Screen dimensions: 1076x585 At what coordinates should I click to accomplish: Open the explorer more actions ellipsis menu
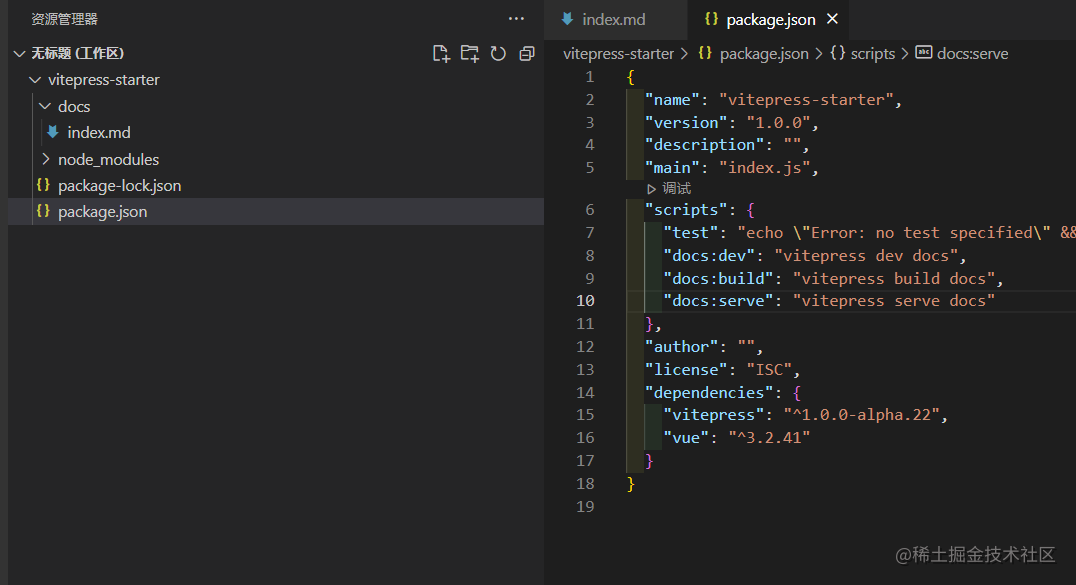[x=516, y=19]
